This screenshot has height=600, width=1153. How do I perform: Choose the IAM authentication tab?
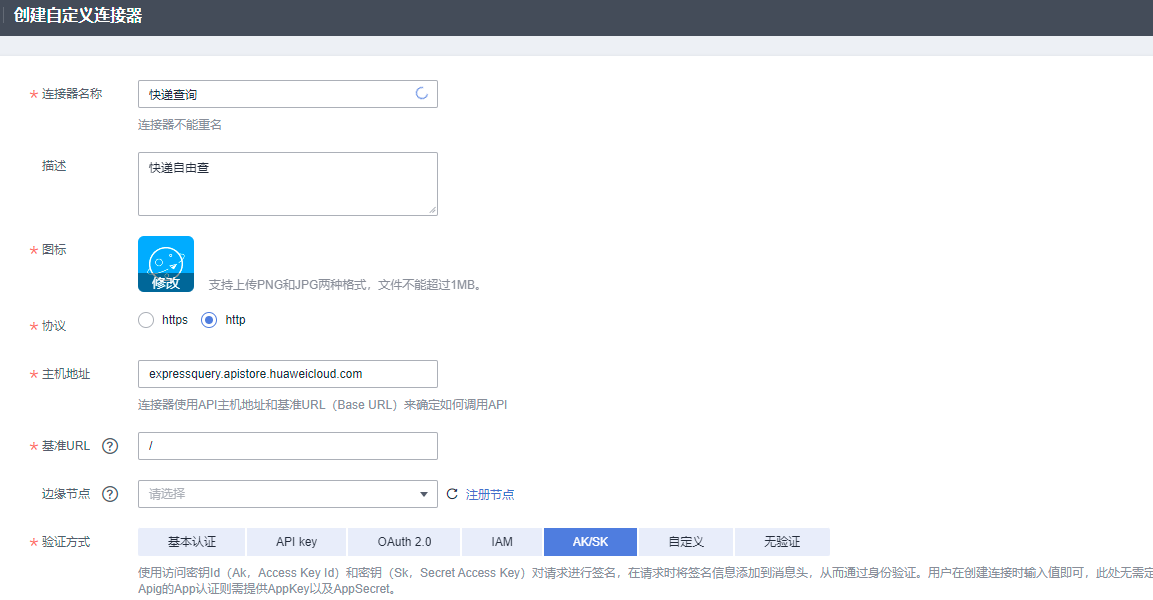[x=502, y=542]
